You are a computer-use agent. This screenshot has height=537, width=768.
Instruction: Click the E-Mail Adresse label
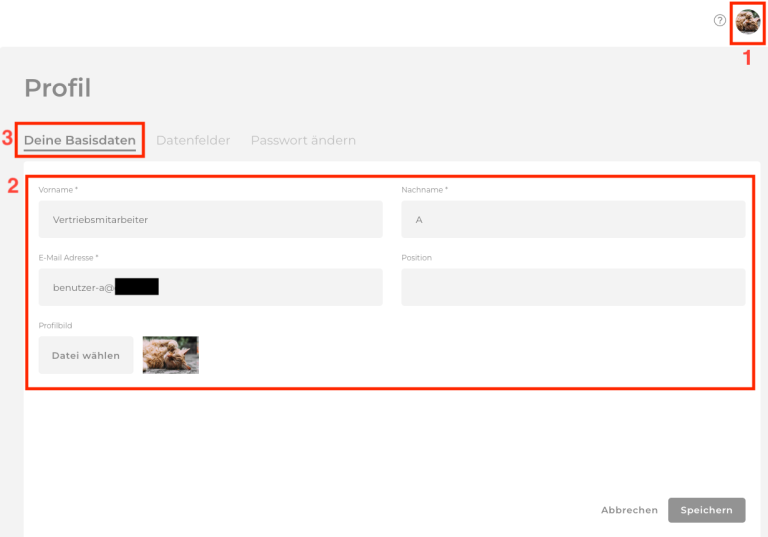click(68, 258)
